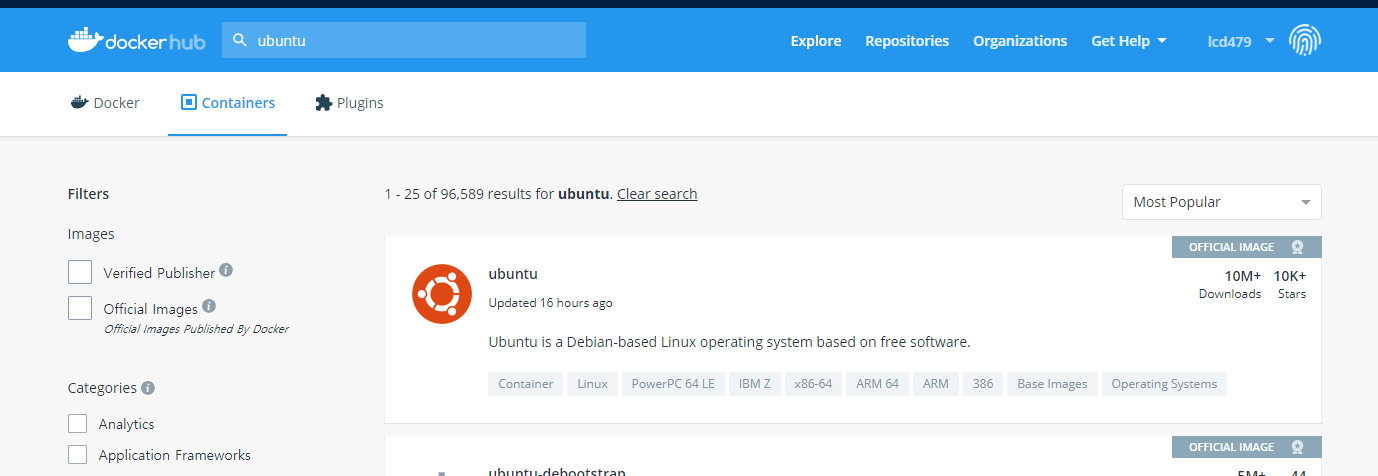Open the ubuntu-debootstrap result title
The width and height of the screenshot is (1378, 476).
point(556,470)
